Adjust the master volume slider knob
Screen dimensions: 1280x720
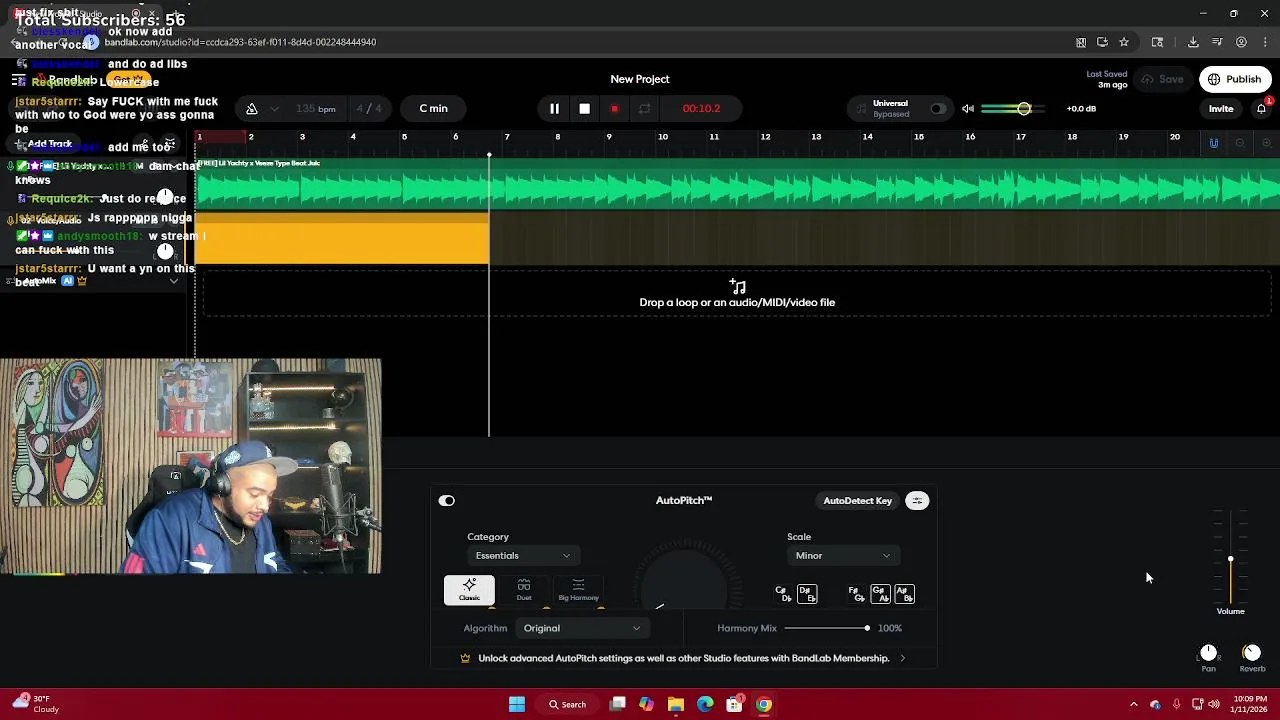[1024, 108]
